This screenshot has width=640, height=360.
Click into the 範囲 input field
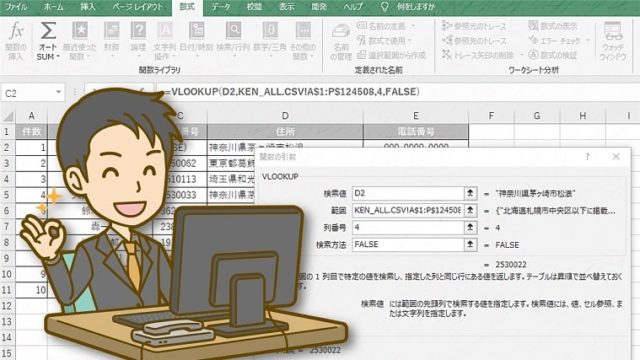[408, 210]
